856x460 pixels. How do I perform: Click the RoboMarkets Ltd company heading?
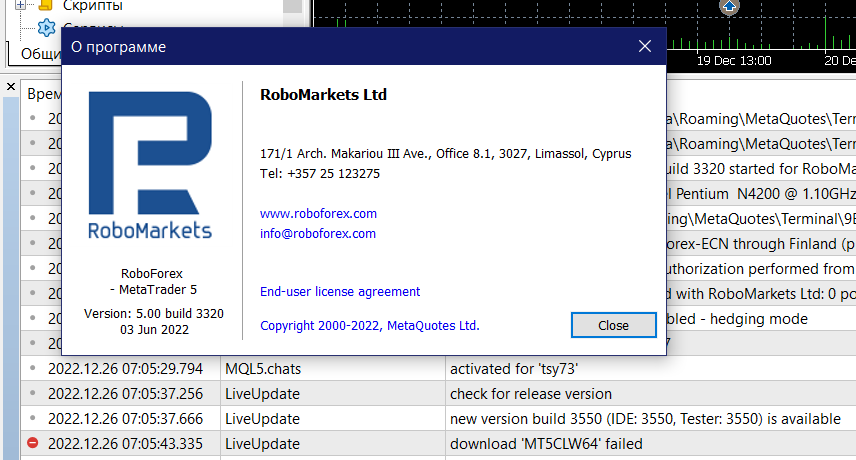tap(323, 94)
